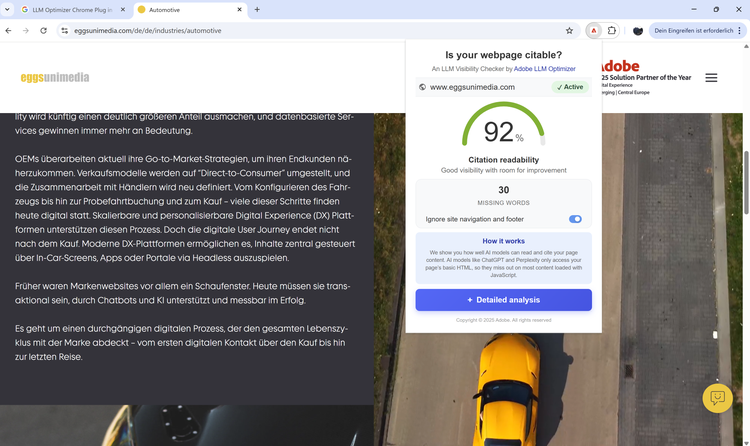Image resolution: width=750 pixels, height=446 pixels.
Task: Bookmark this page with the star icon
Action: tap(569, 31)
